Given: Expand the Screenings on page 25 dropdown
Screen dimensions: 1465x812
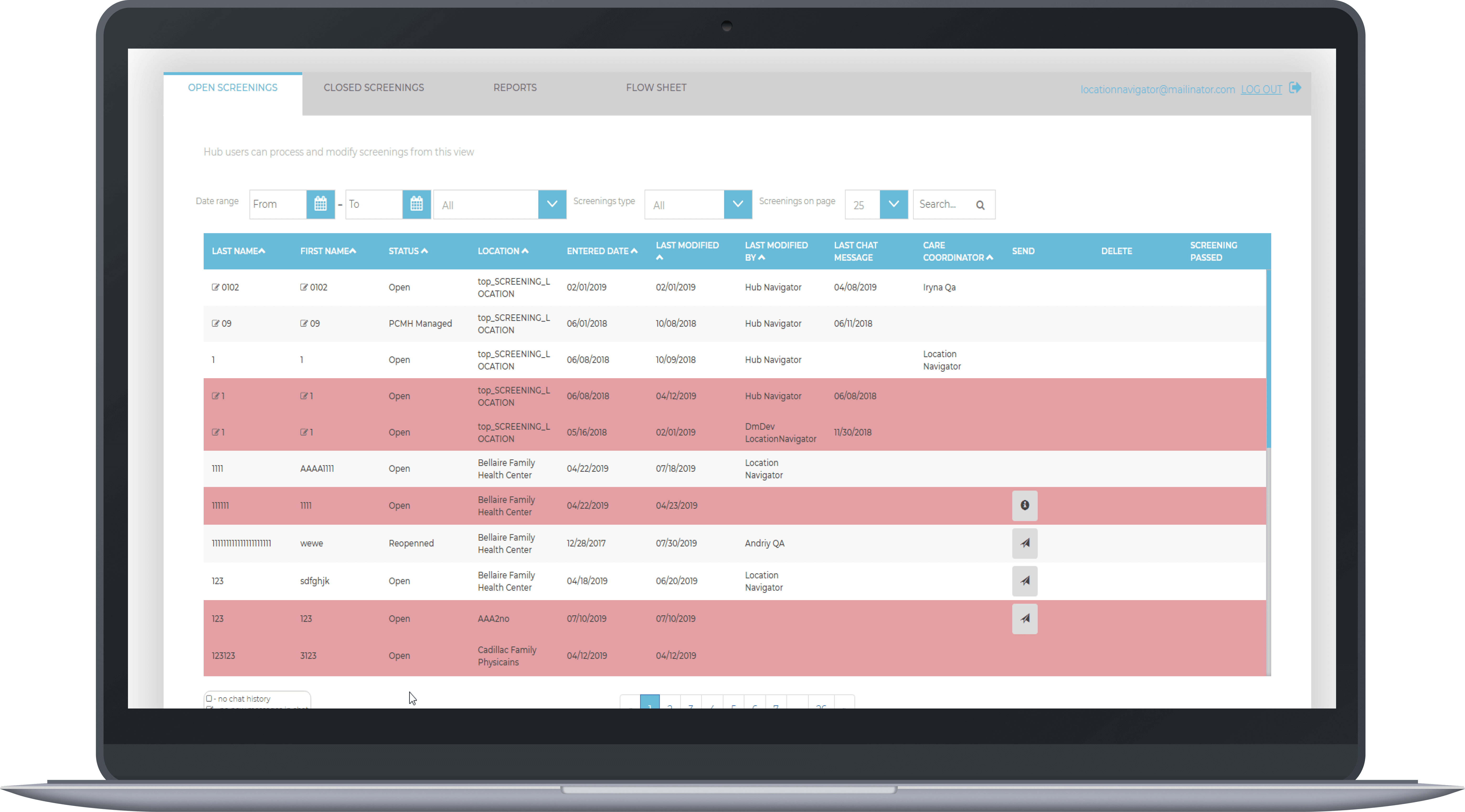Looking at the screenshot, I should tap(893, 204).
